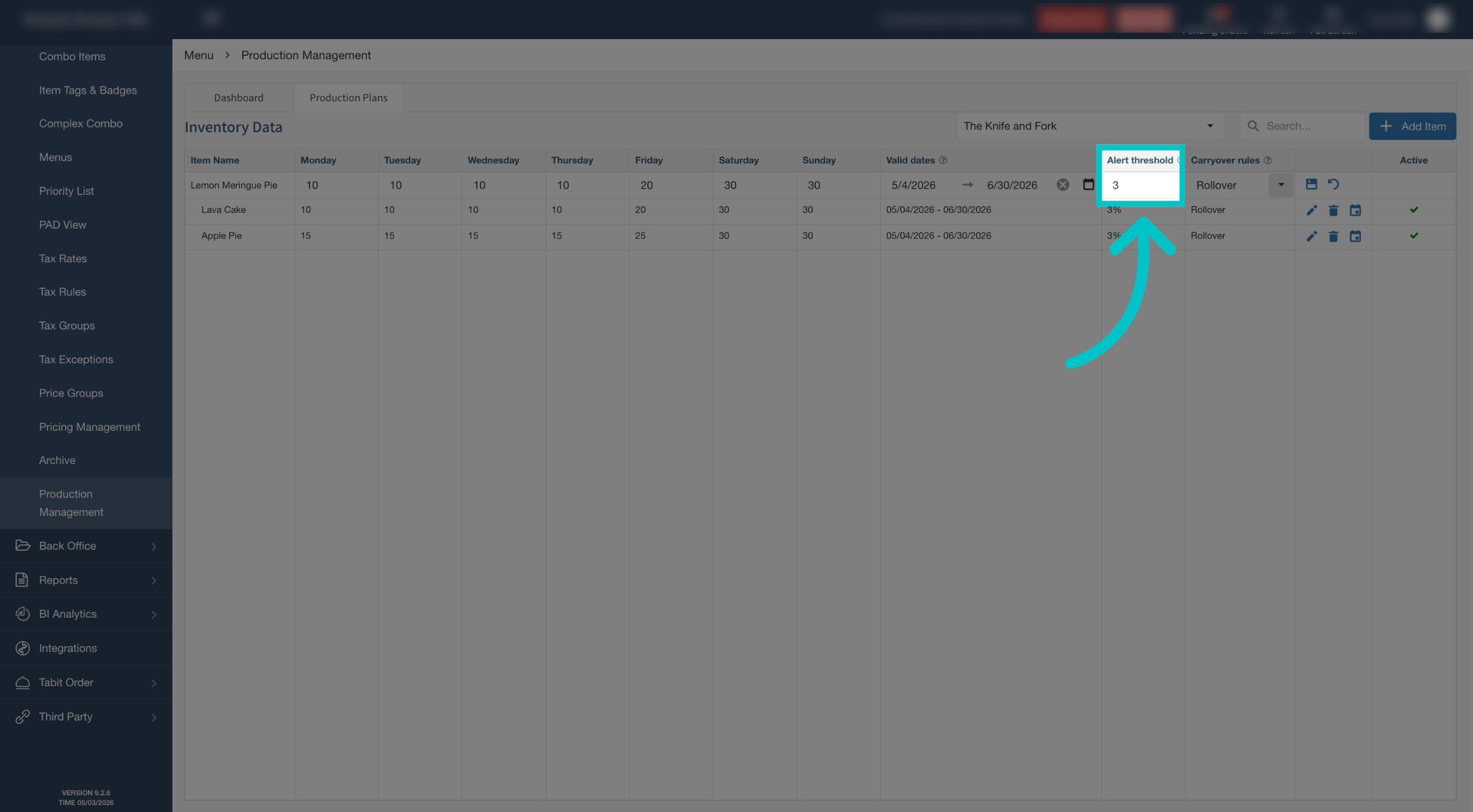Image resolution: width=1473 pixels, height=812 pixels.
Task: Delete the Apple Pie row
Action: click(x=1333, y=236)
